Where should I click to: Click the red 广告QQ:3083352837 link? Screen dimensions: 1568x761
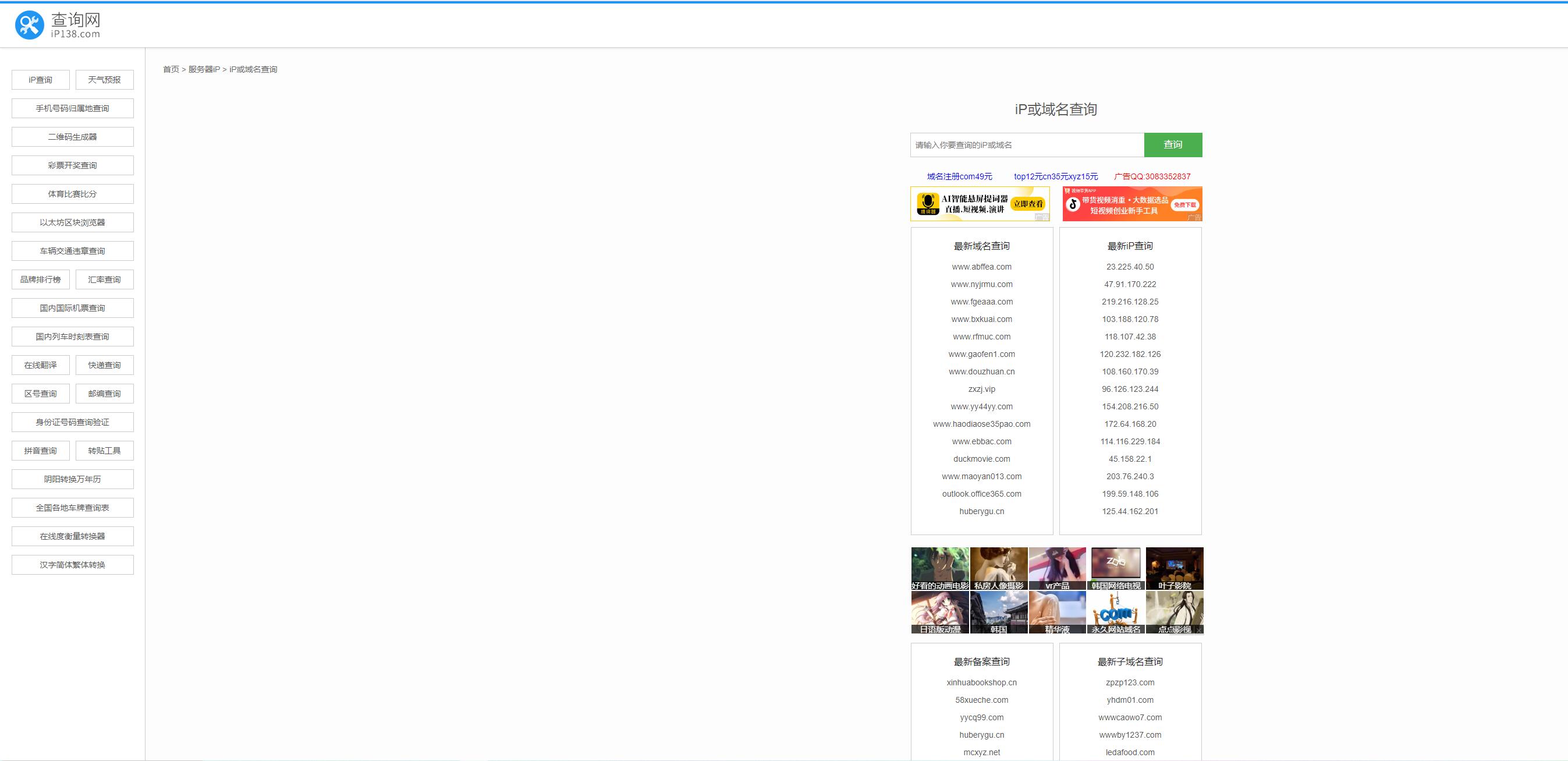click(x=1152, y=176)
